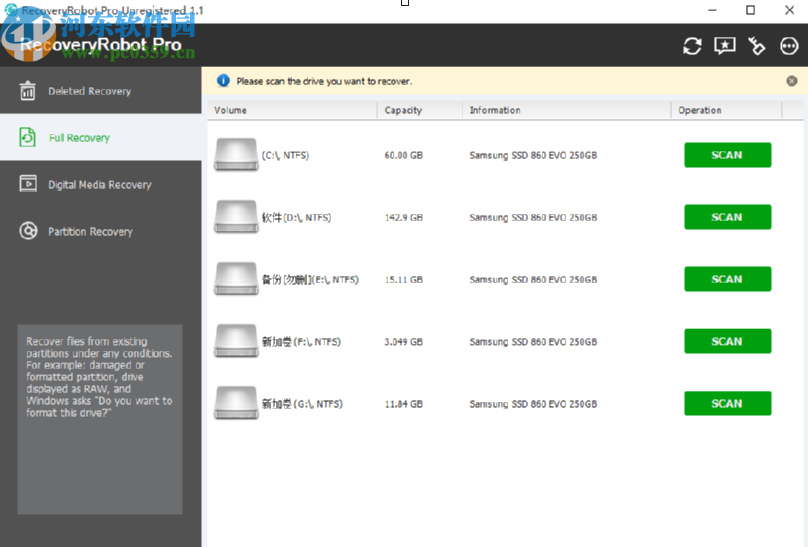Close the RecoveryRobot Pro window

tap(789, 10)
